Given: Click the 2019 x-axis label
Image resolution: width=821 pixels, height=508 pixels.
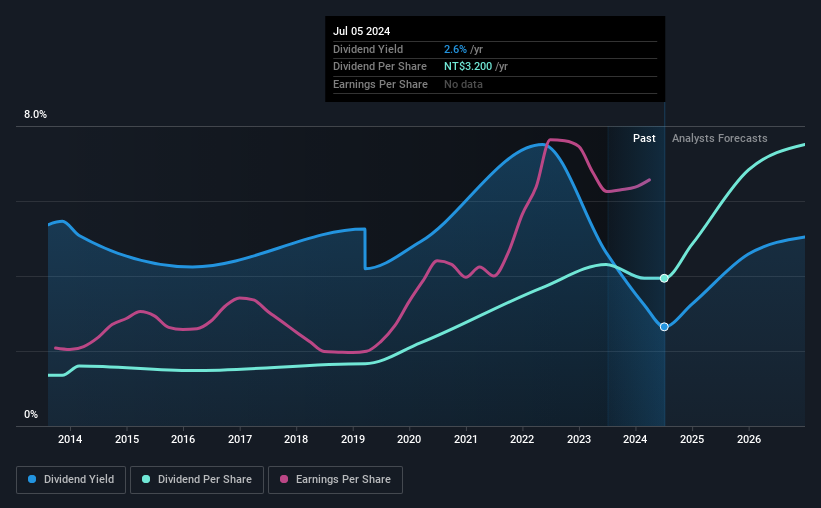Looking at the screenshot, I should (353, 439).
